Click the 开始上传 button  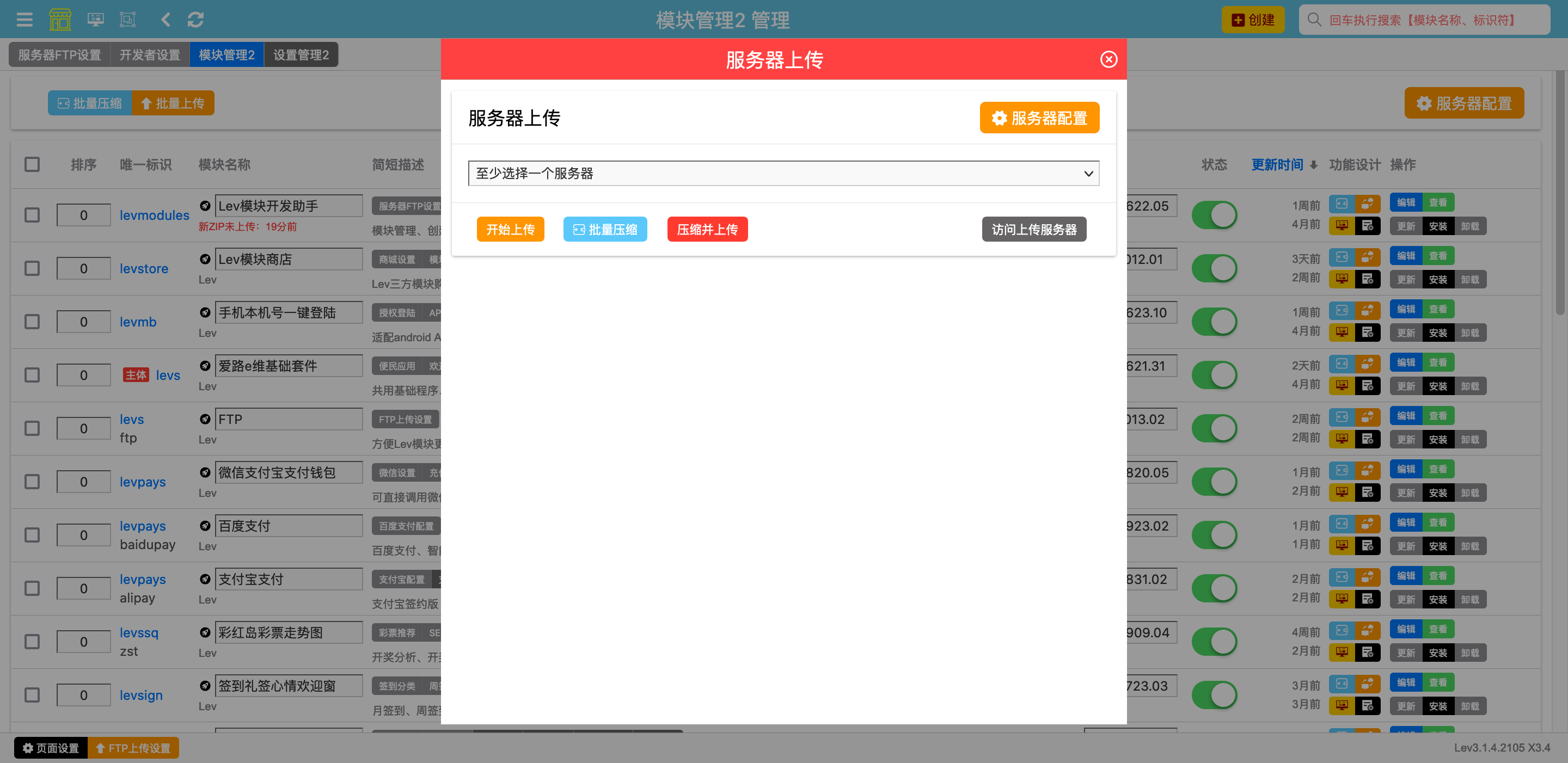[510, 229]
